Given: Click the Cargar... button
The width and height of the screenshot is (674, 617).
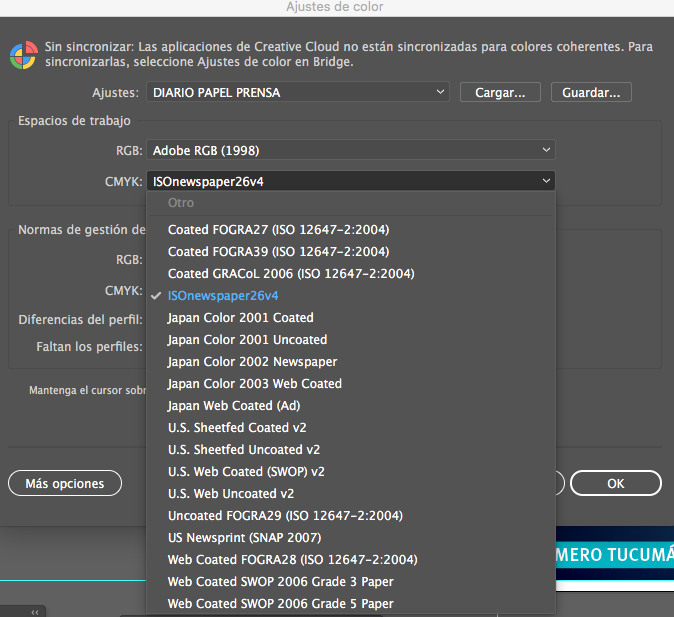Looking at the screenshot, I should click(x=500, y=92).
